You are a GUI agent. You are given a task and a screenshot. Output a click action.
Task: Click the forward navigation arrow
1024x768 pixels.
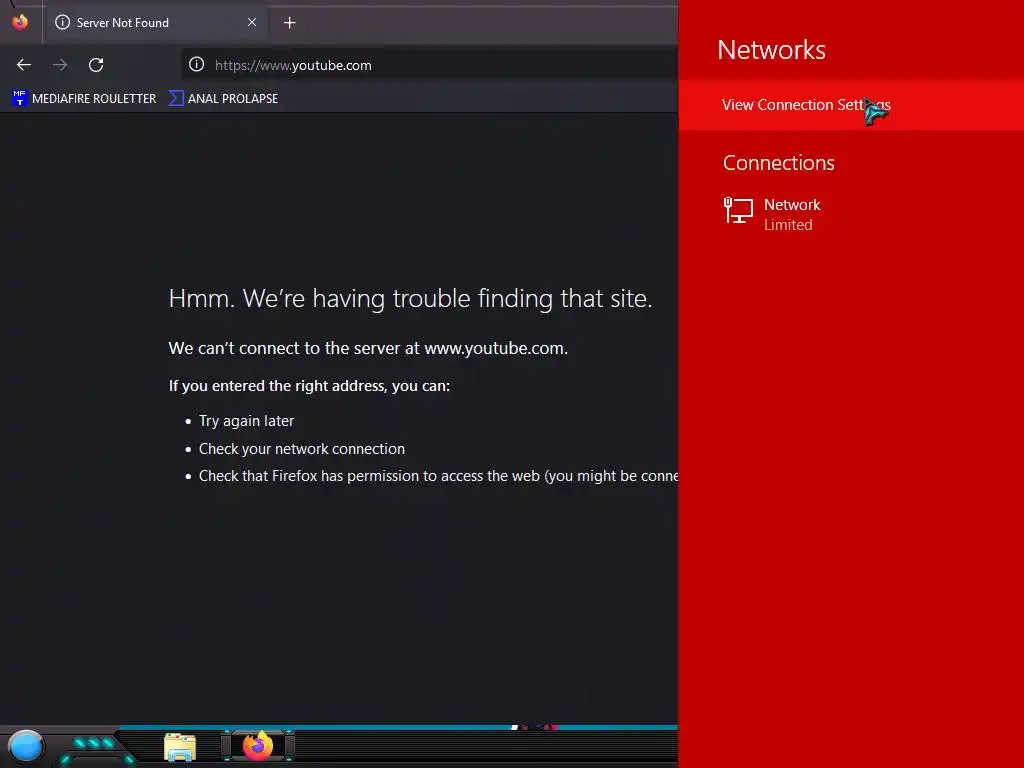point(60,65)
